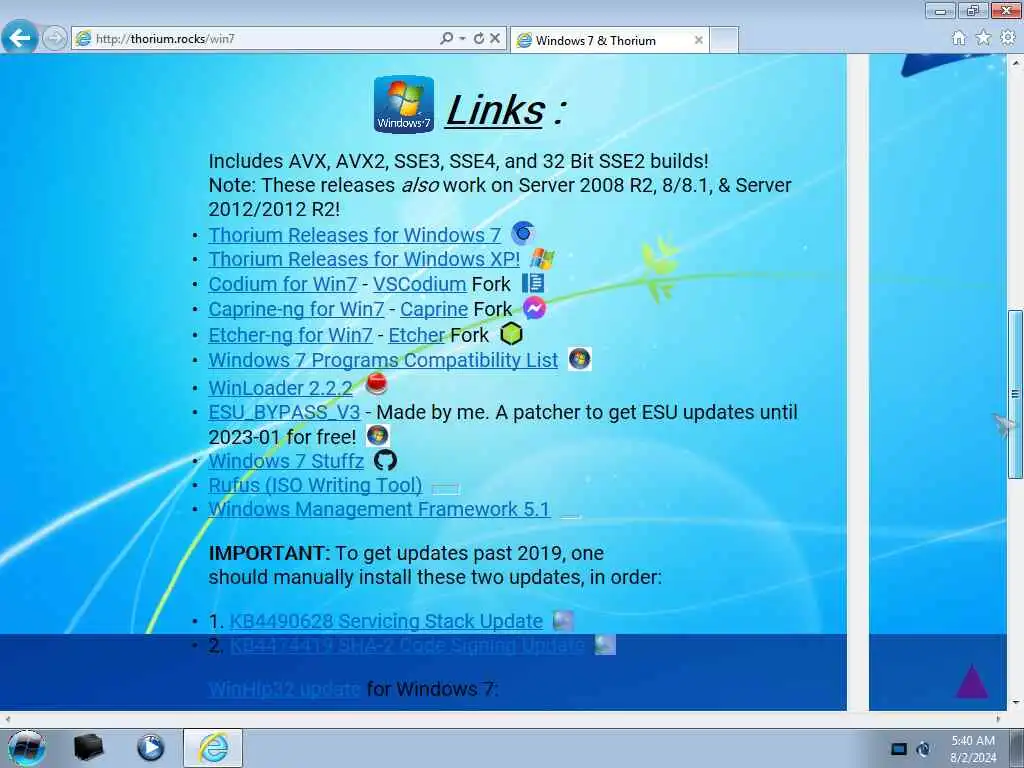1024x768 pixels.
Task: Click the vertical scrollbar thumb
Action: [x=1015, y=394]
